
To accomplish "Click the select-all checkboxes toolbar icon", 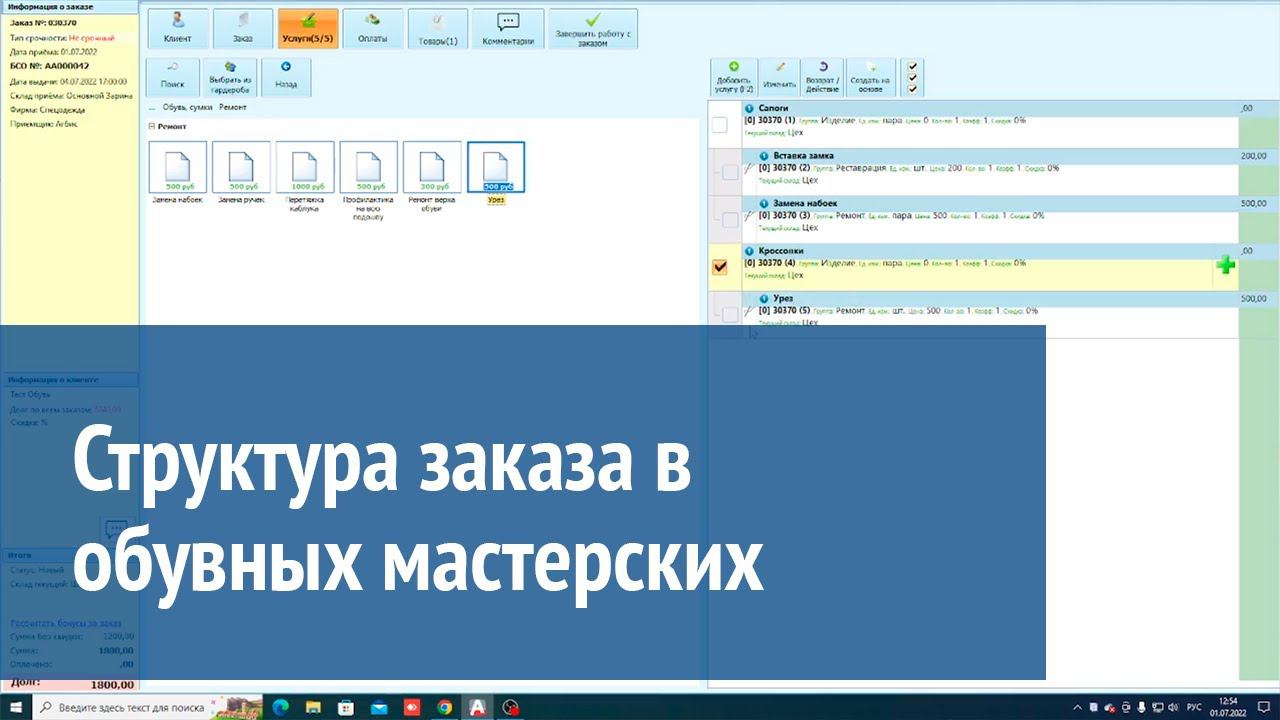I will [911, 77].
